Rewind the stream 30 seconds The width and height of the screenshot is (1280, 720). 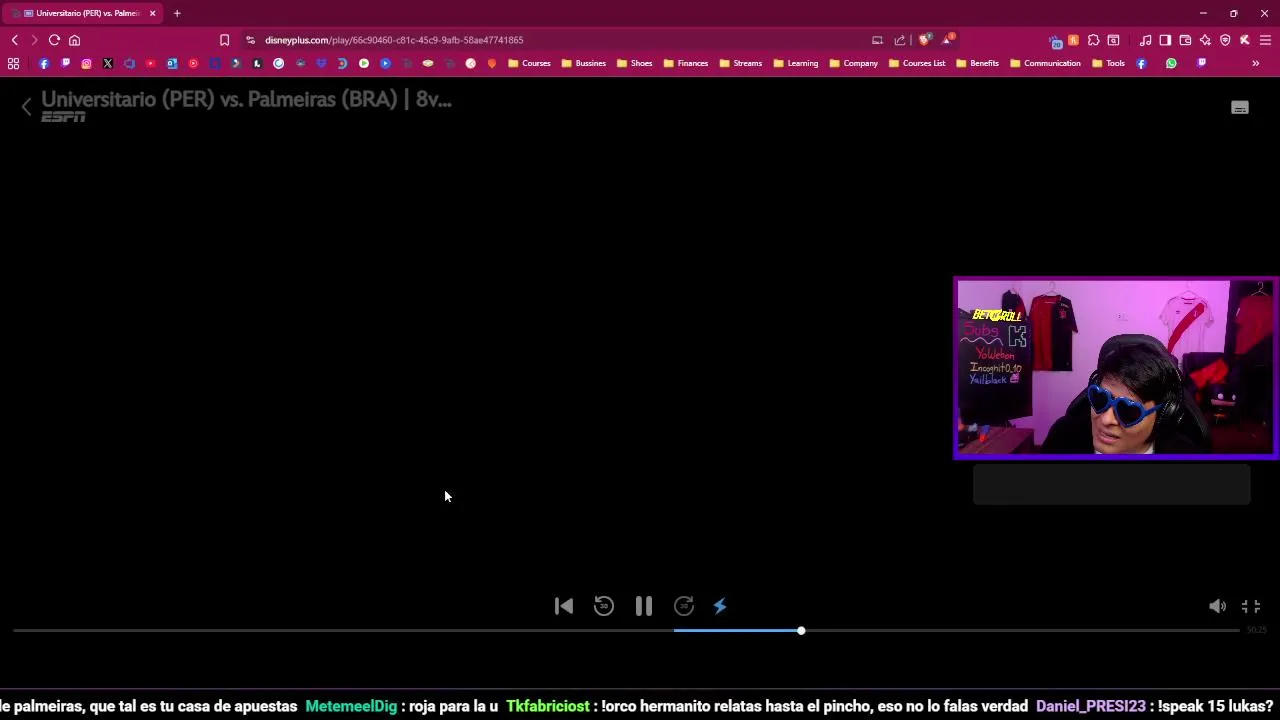click(x=604, y=606)
